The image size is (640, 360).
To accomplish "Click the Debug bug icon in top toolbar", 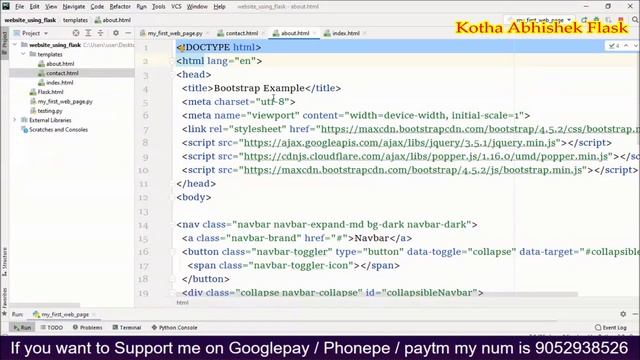I will [x=596, y=20].
